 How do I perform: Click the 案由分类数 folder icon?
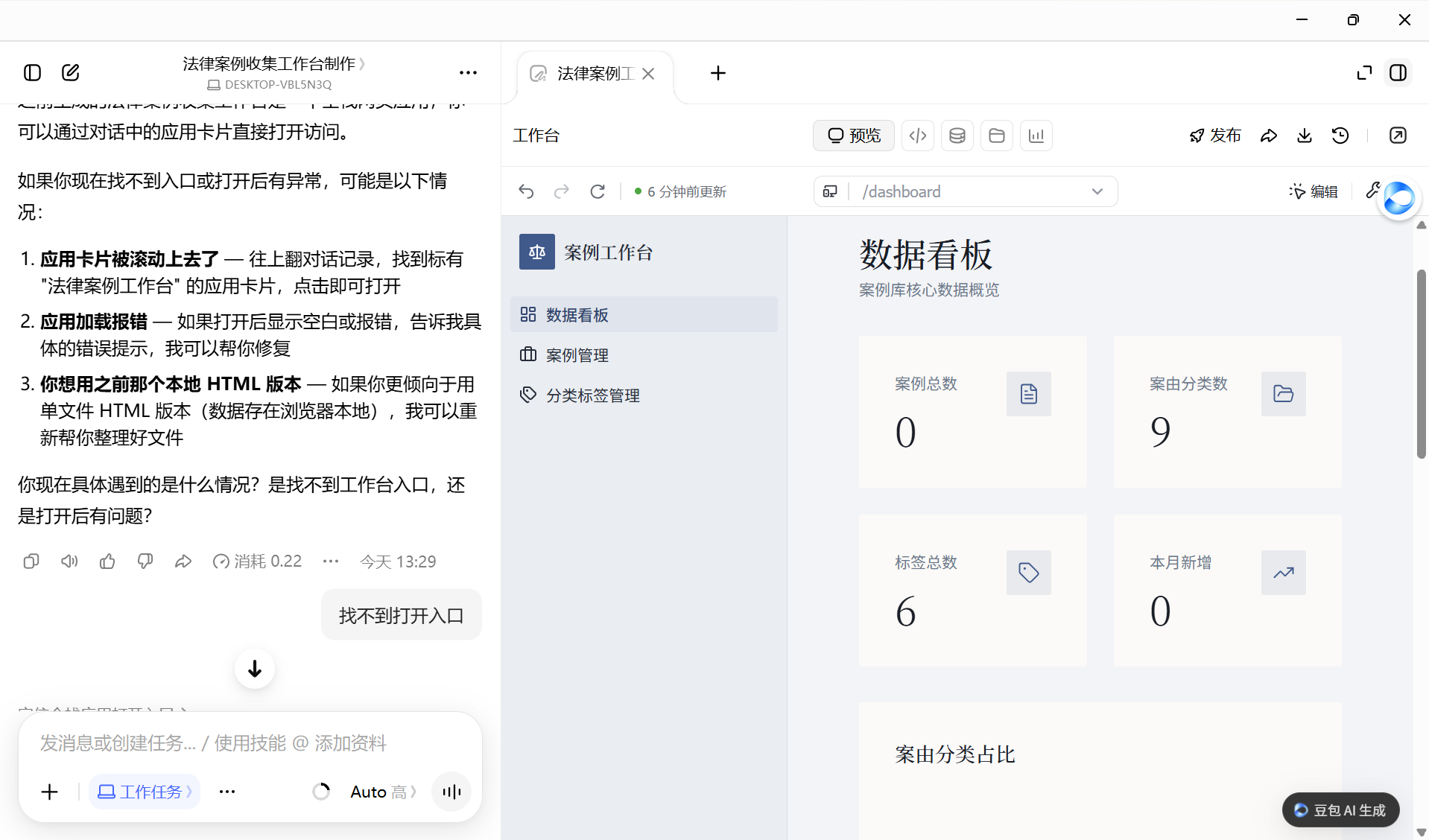(x=1283, y=394)
